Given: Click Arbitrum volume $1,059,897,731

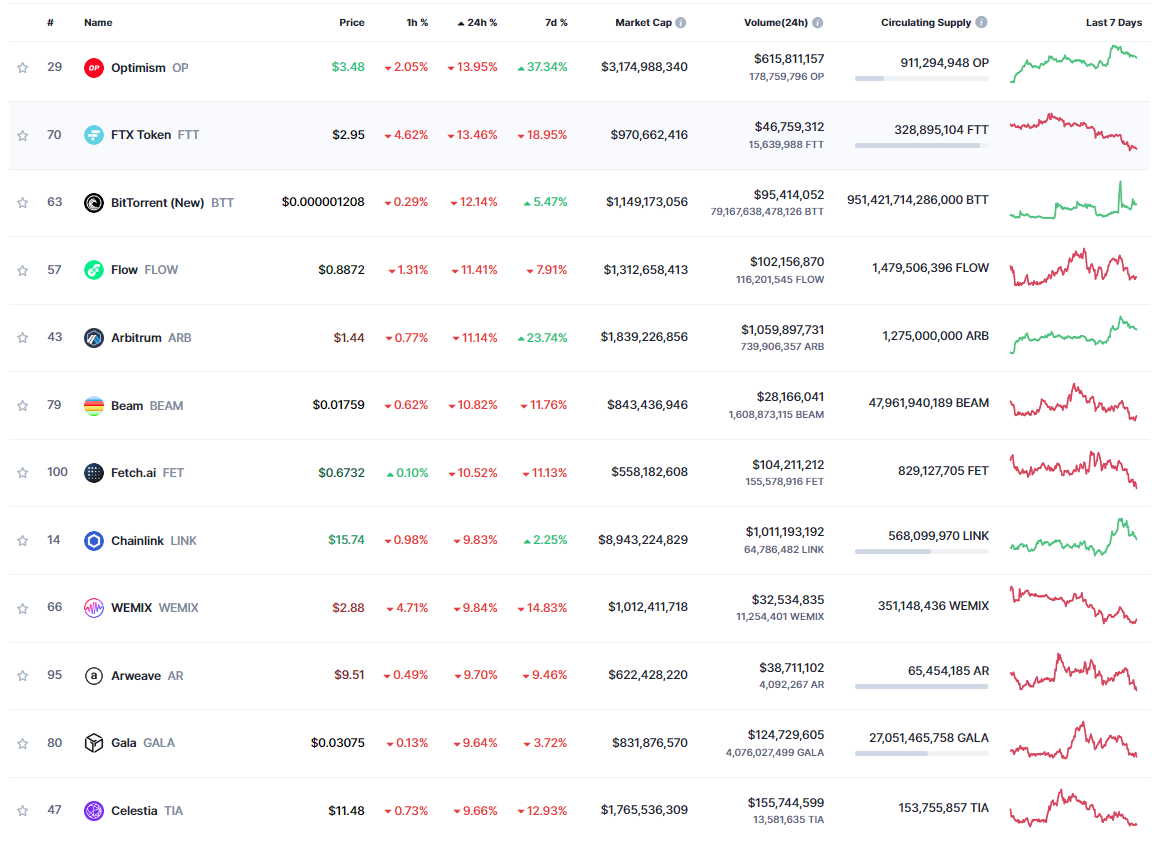Looking at the screenshot, I should point(783,329).
